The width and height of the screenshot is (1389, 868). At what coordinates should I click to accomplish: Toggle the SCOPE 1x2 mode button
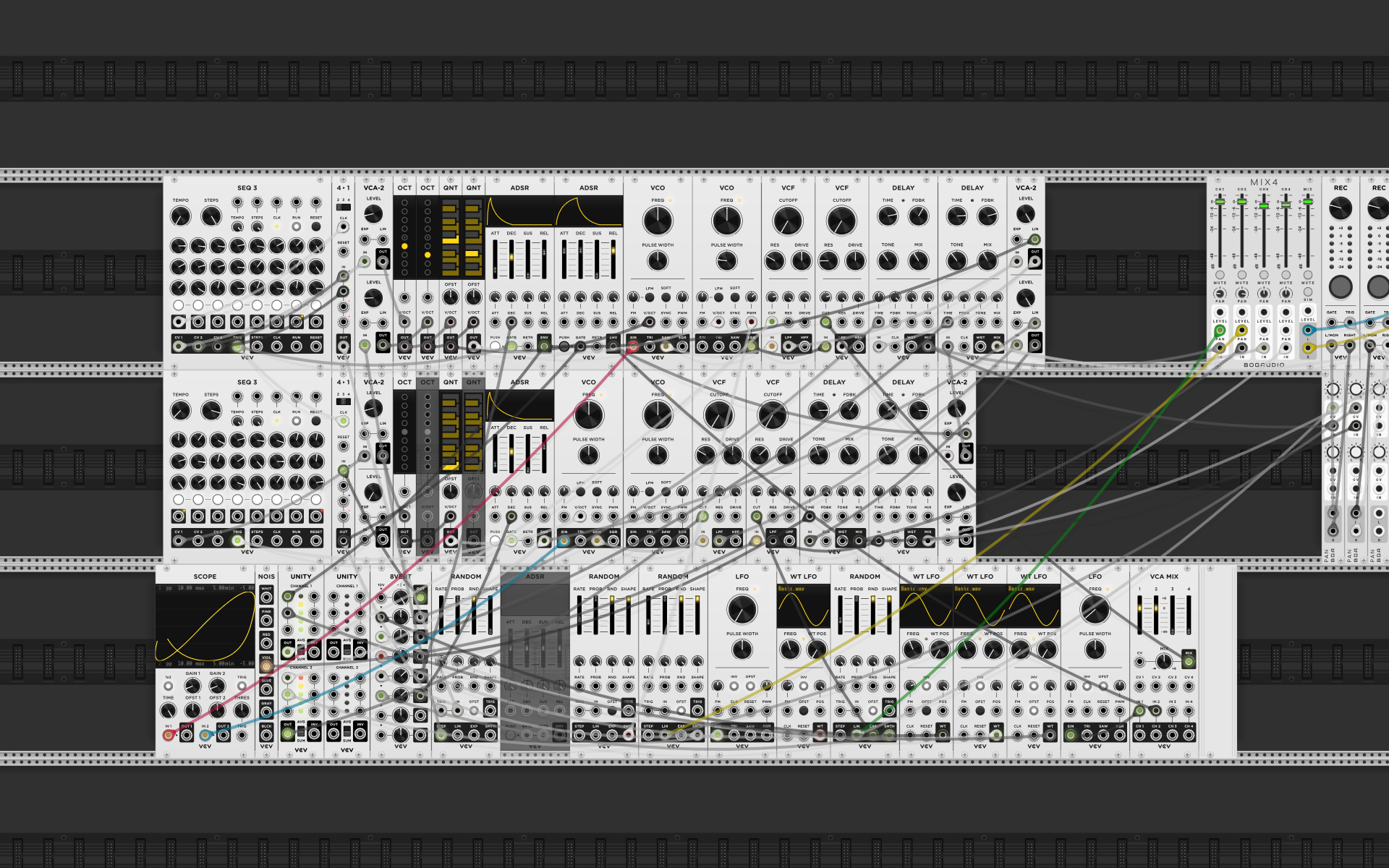[168, 686]
